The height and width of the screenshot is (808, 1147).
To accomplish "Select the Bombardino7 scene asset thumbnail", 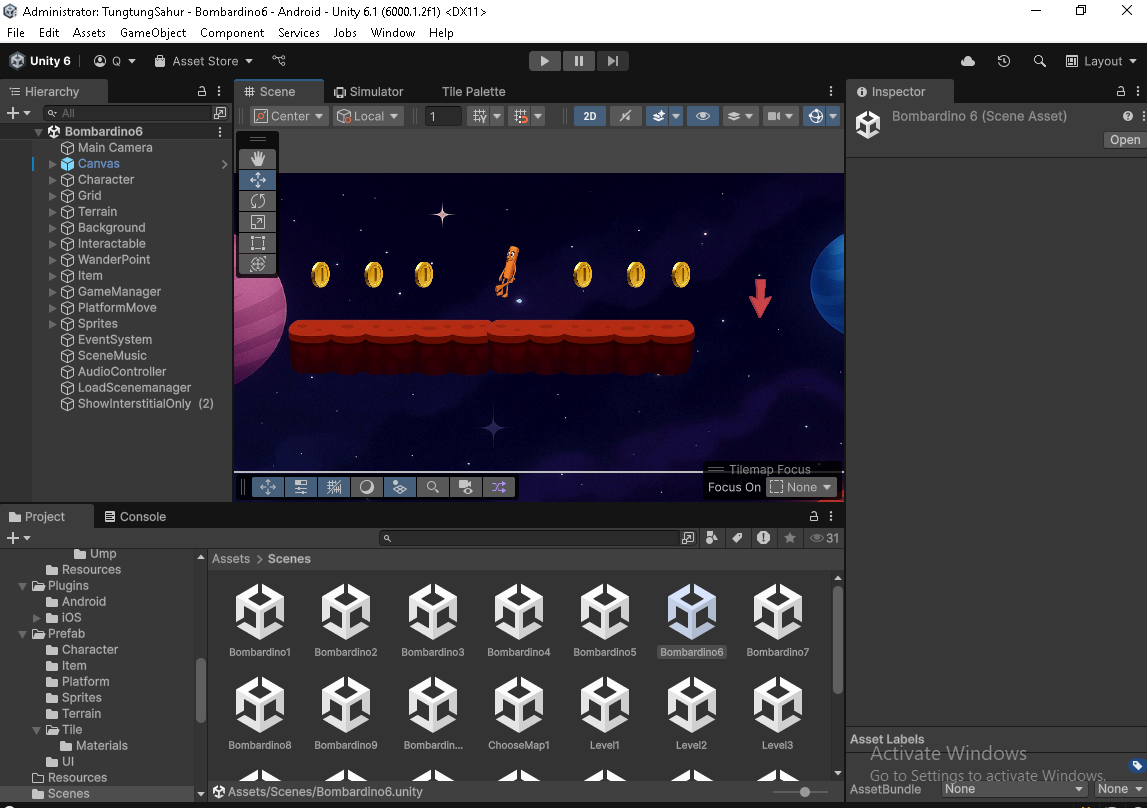I will point(777,611).
